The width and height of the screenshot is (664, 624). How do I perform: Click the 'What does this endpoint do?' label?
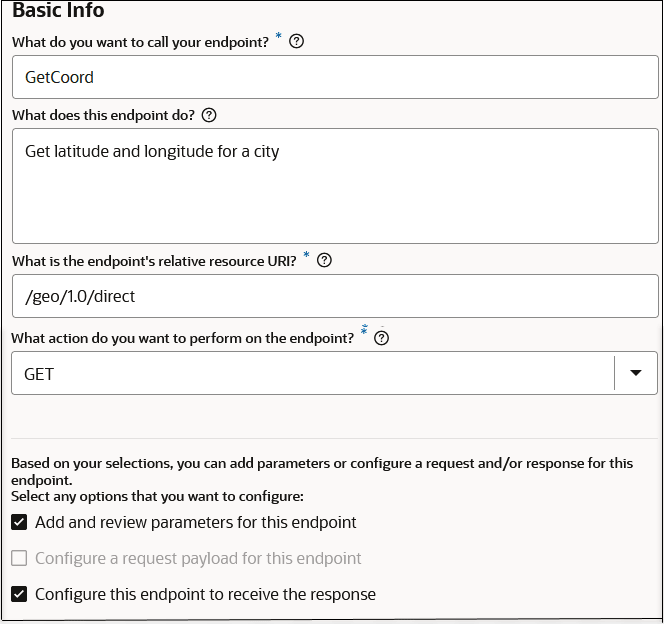(x=104, y=115)
